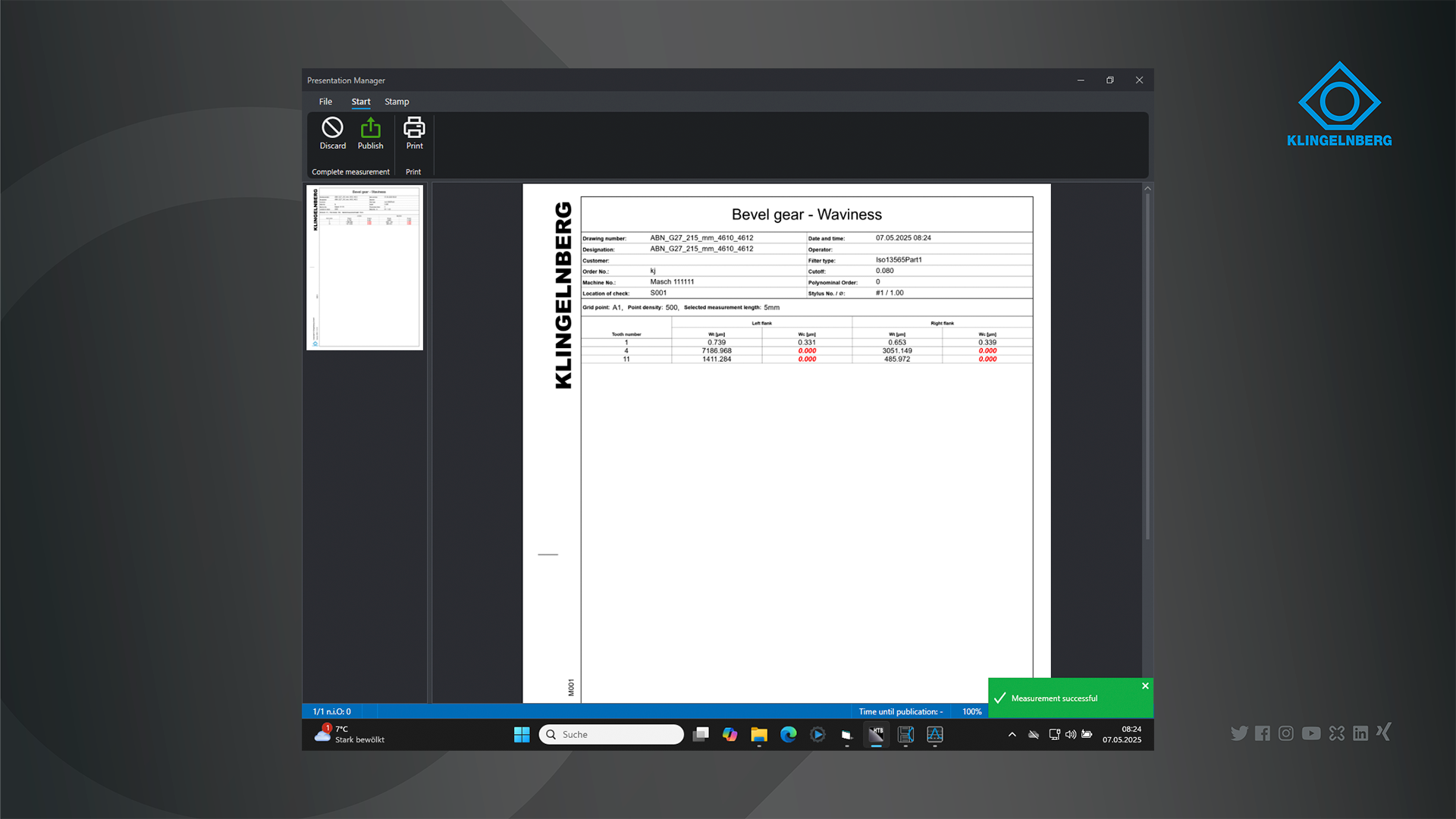Image resolution: width=1456 pixels, height=819 pixels.
Task: Click the right flank value 485.972
Action: coord(897,359)
